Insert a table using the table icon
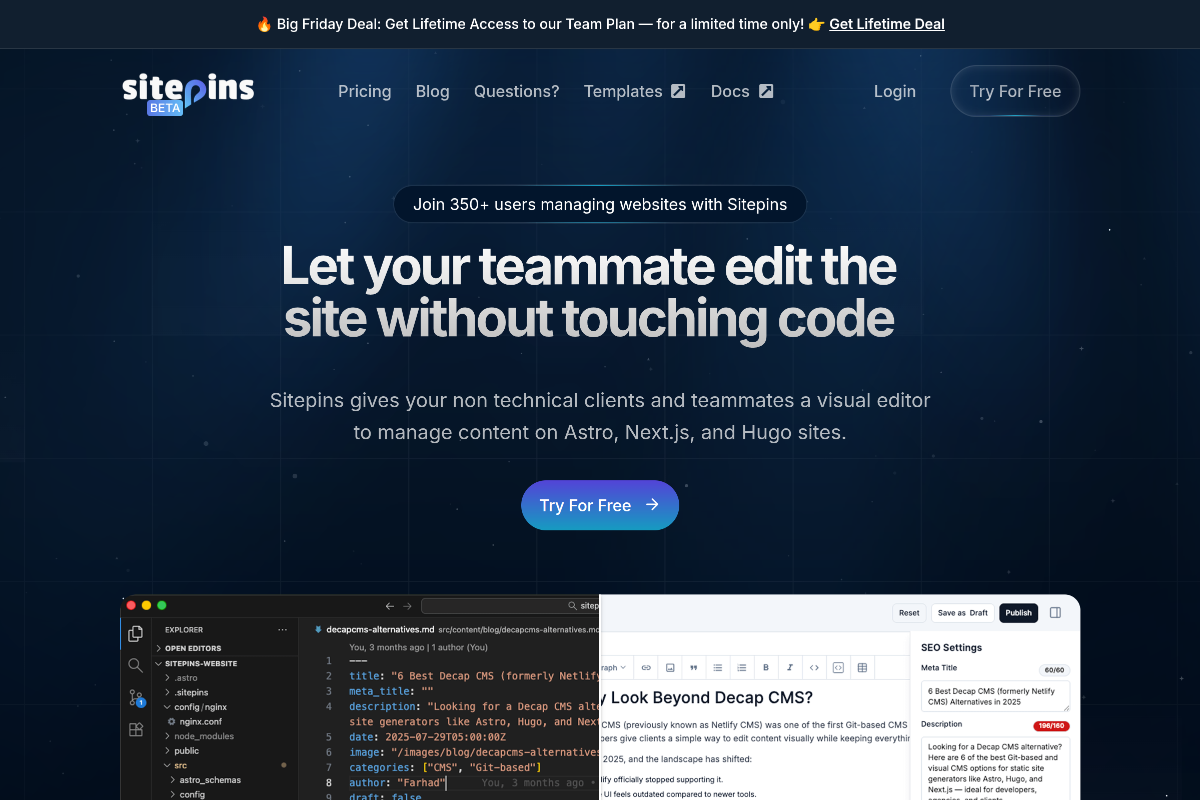Screen dimensions: 1200x800 tap(862, 667)
